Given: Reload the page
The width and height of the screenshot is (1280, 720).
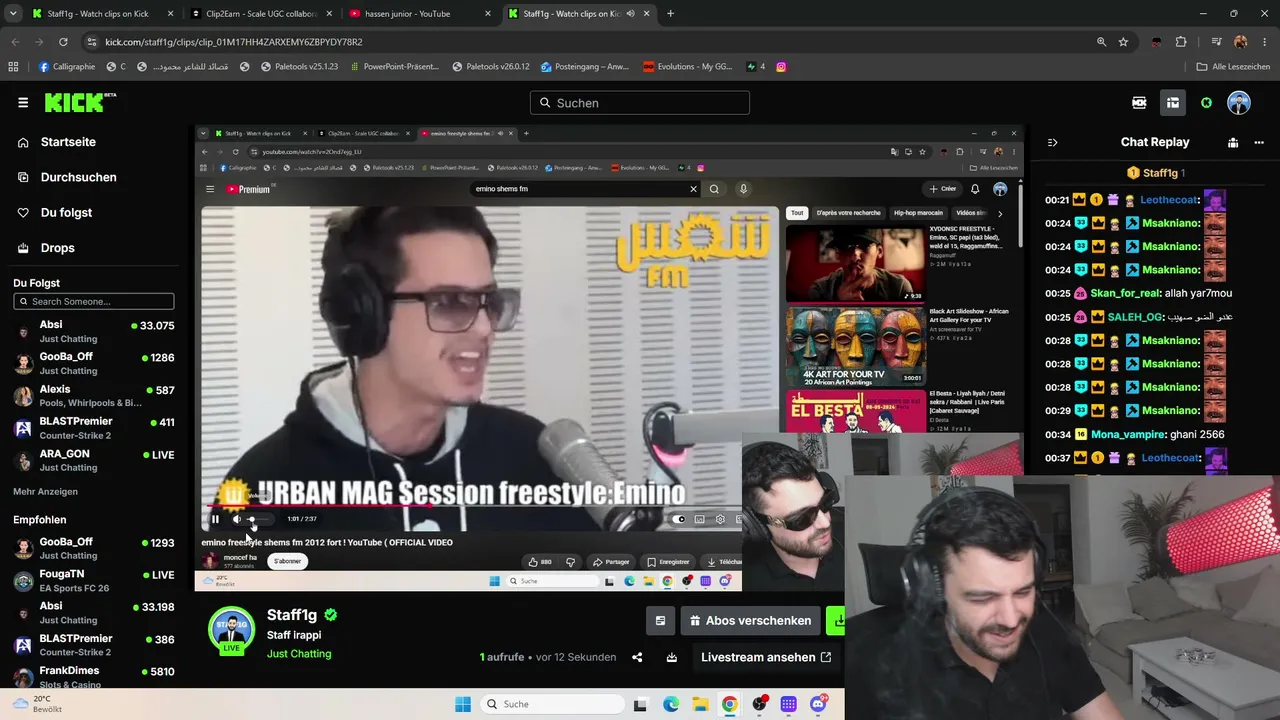Looking at the screenshot, I should (63, 42).
